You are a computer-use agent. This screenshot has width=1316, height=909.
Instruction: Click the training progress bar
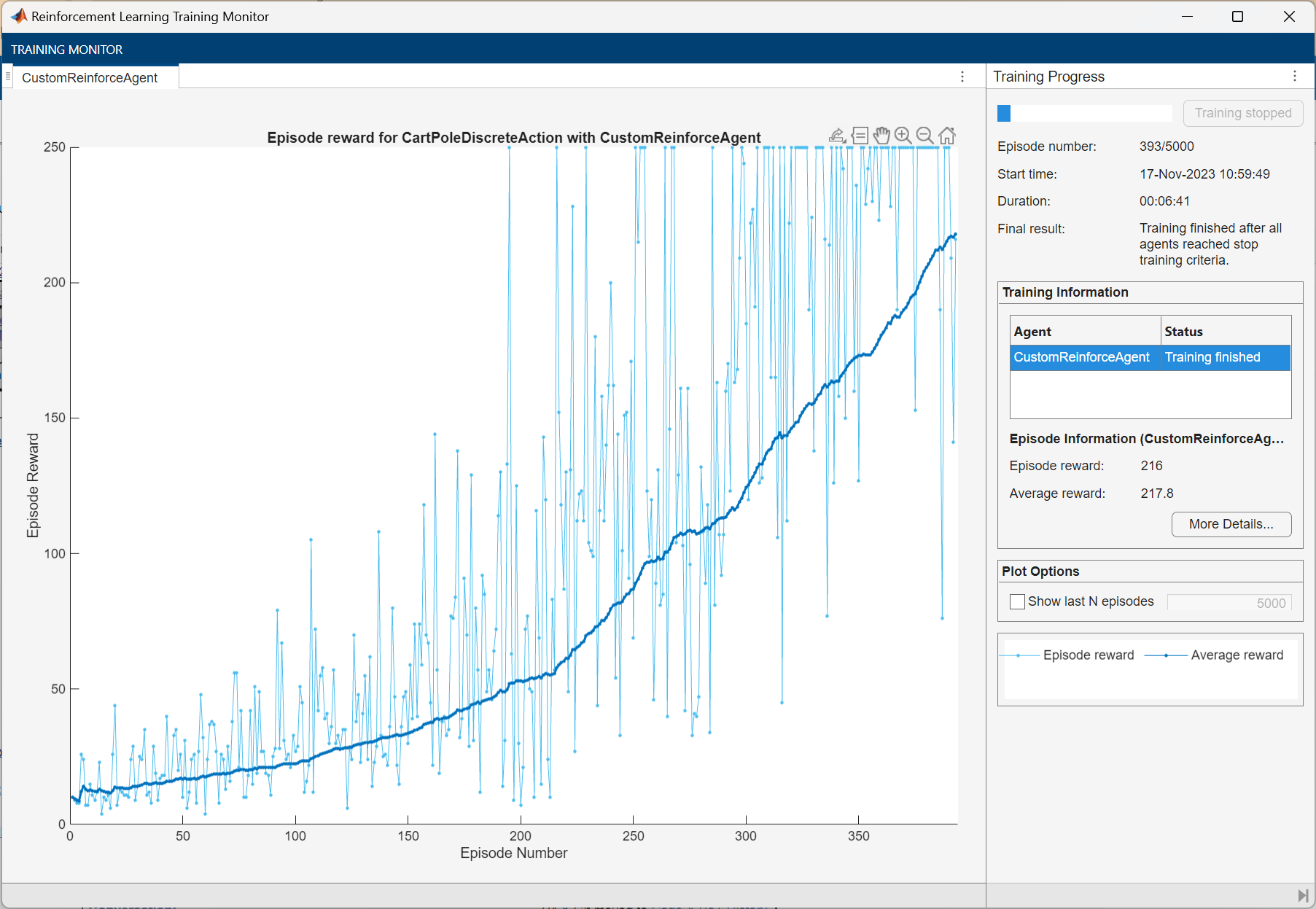(1084, 113)
